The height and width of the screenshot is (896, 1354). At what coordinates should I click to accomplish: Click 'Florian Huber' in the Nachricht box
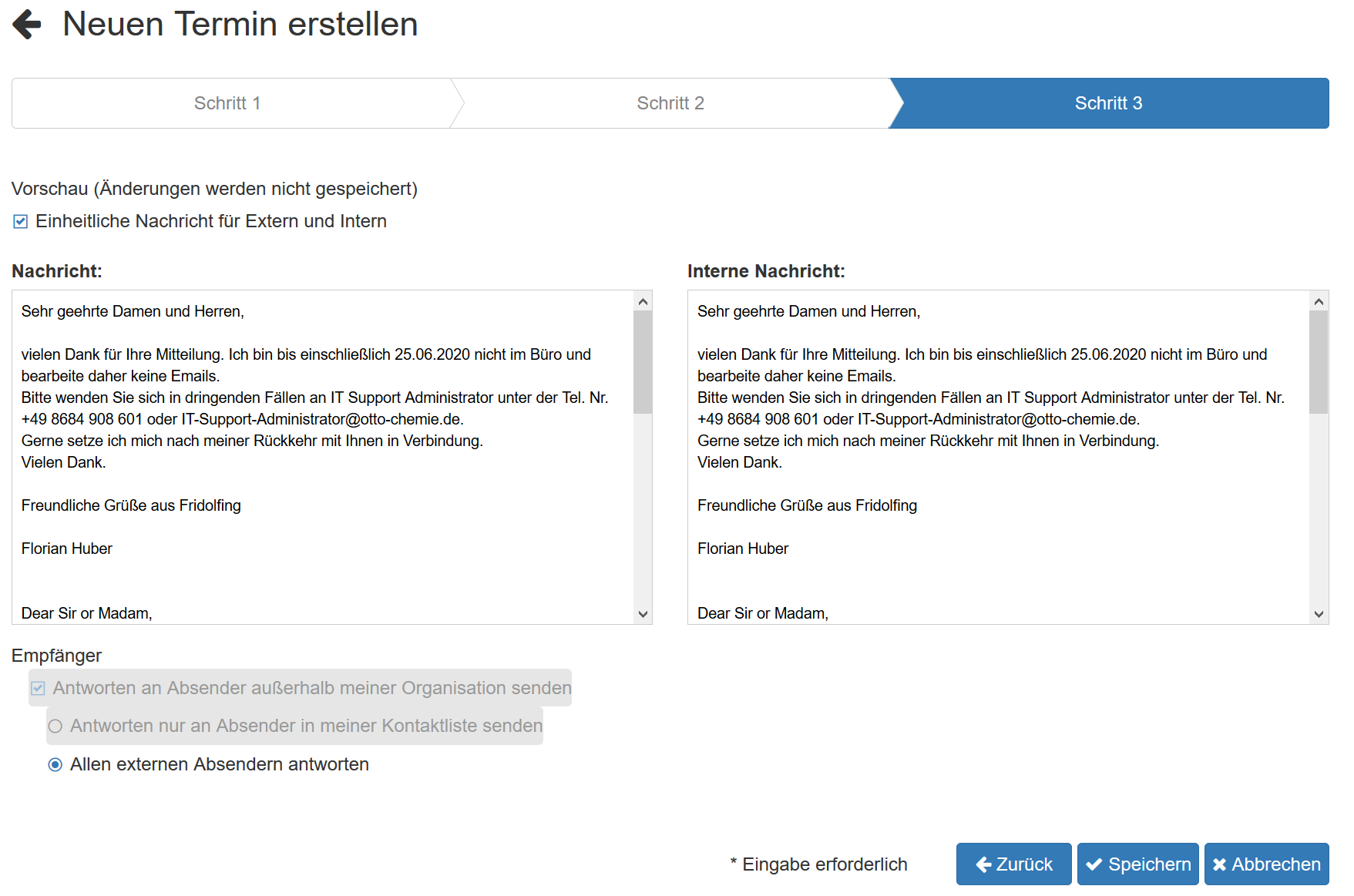tap(67, 549)
